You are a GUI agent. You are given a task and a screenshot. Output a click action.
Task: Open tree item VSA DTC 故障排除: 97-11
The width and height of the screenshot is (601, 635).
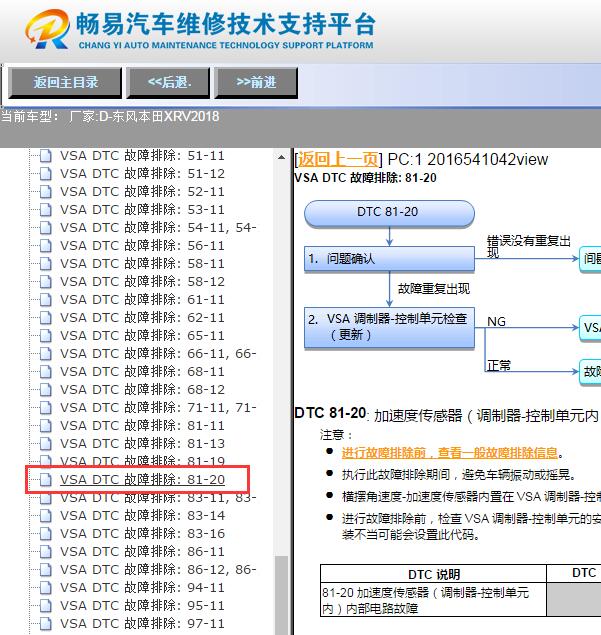coord(142,624)
